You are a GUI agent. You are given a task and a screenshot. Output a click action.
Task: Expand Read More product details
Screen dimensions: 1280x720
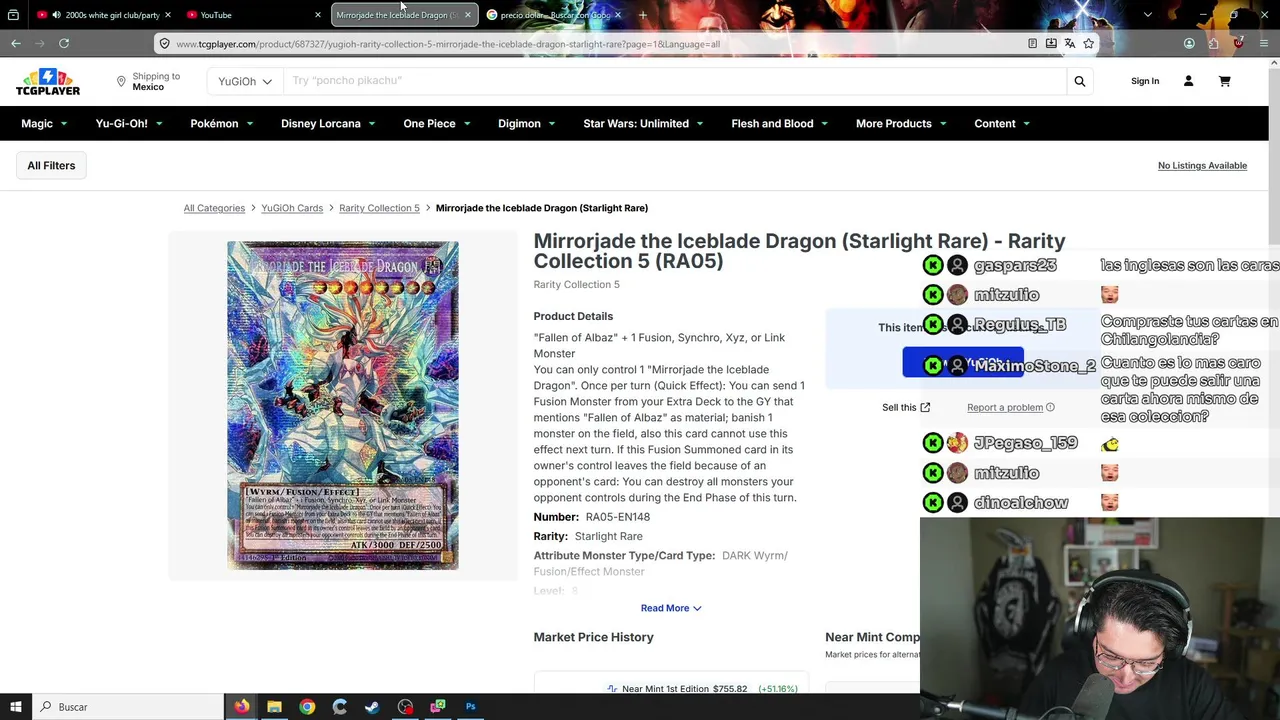[671, 608]
